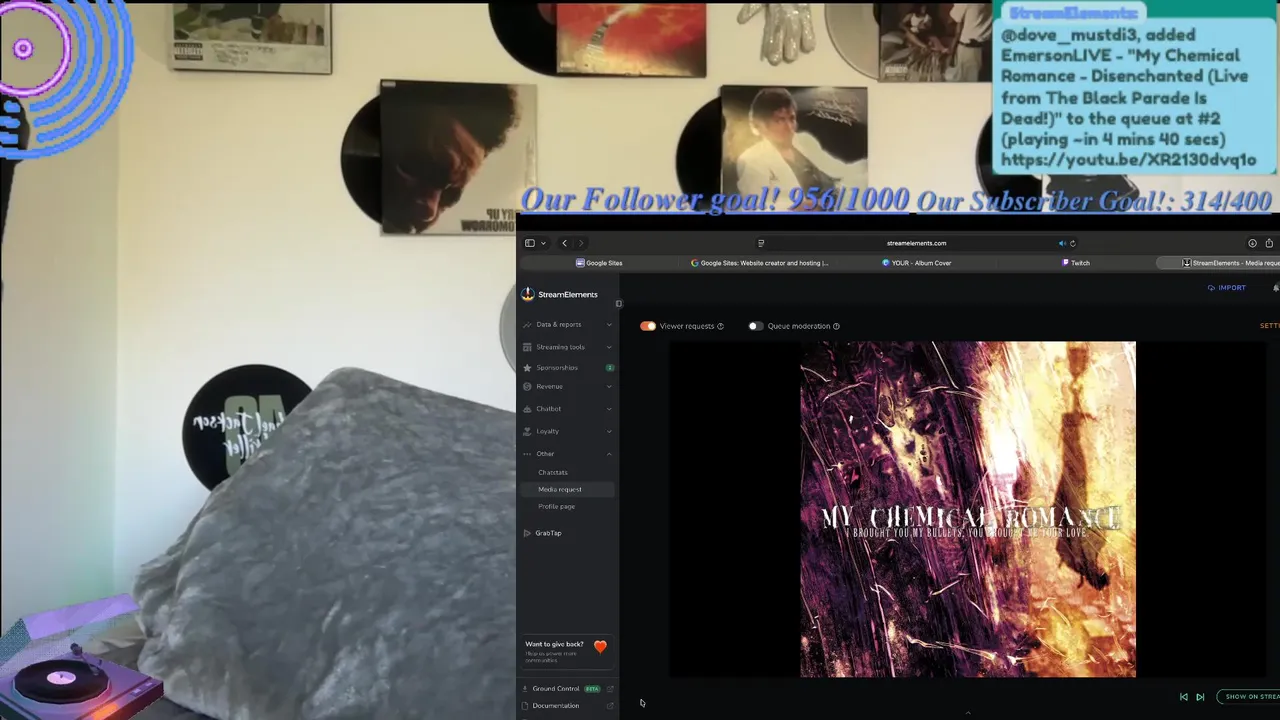
Task: Click the Sponsorships count badge
Action: click(610, 368)
